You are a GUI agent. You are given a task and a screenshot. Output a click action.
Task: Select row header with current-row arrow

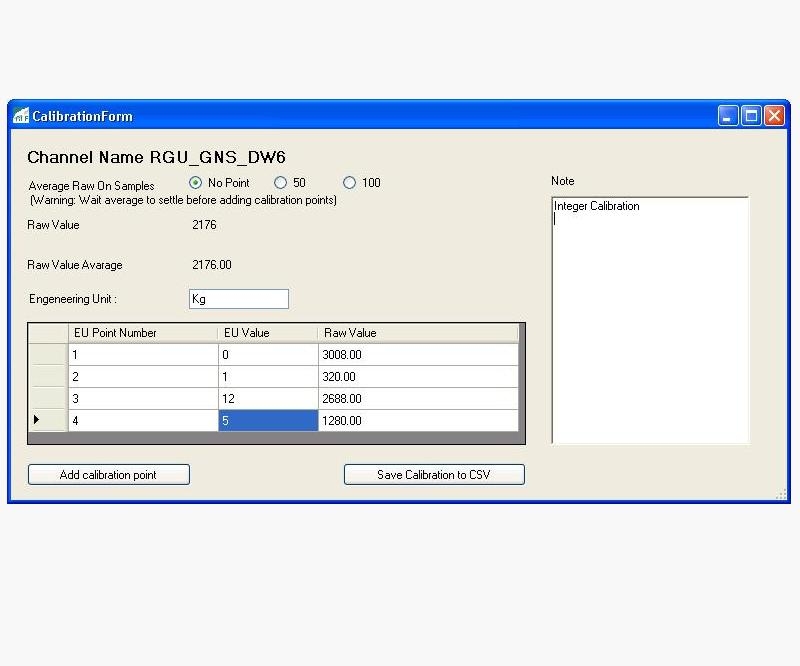[47, 421]
